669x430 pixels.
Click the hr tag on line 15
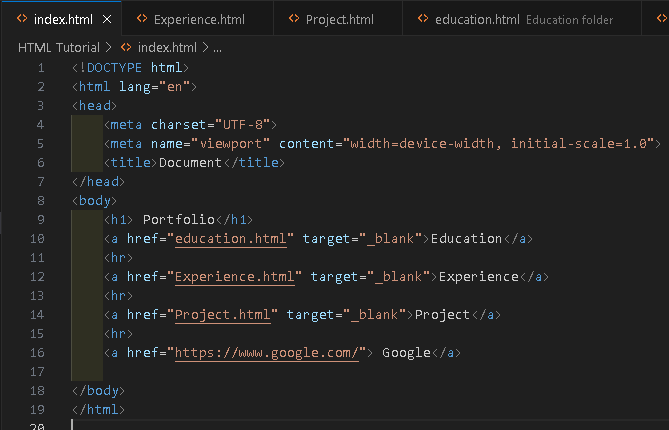[119, 334]
